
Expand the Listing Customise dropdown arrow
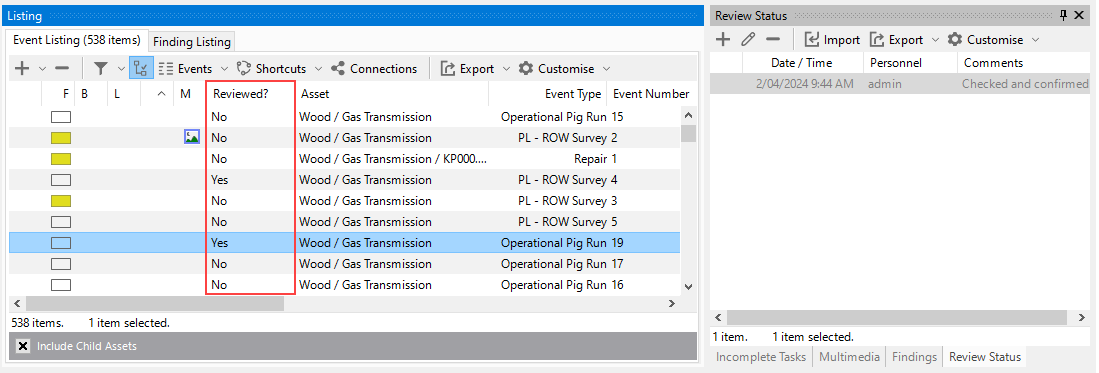coord(606,69)
